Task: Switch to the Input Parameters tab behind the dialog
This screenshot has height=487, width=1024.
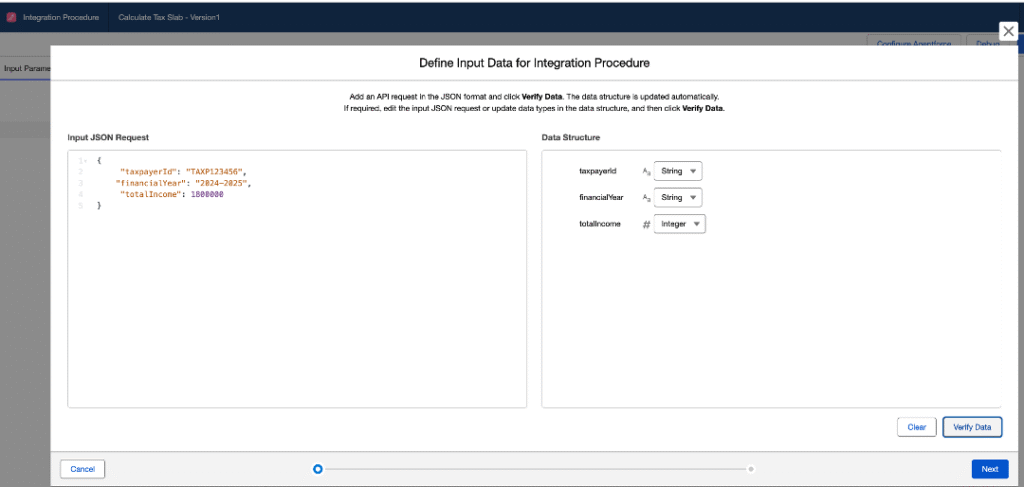Action: click(x=26, y=68)
